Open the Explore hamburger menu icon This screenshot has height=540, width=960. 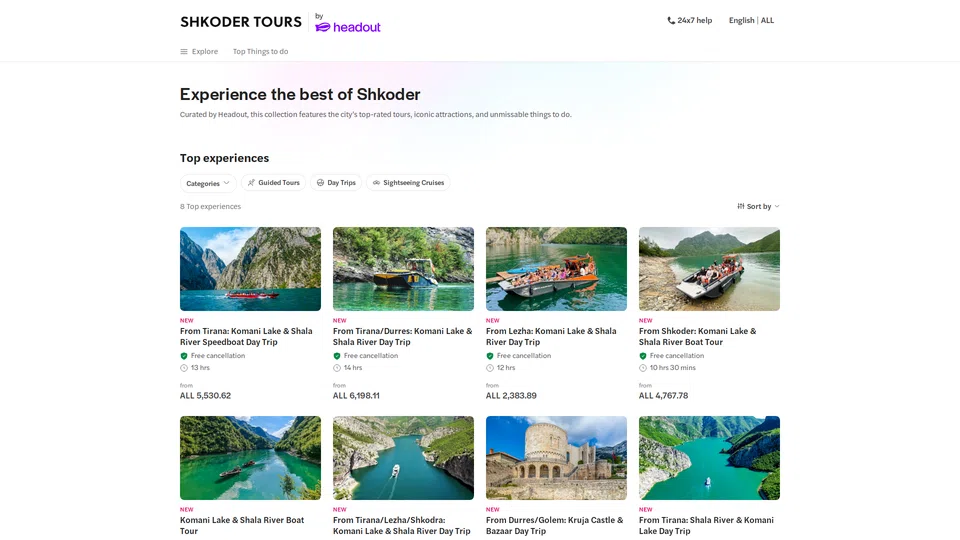(184, 51)
